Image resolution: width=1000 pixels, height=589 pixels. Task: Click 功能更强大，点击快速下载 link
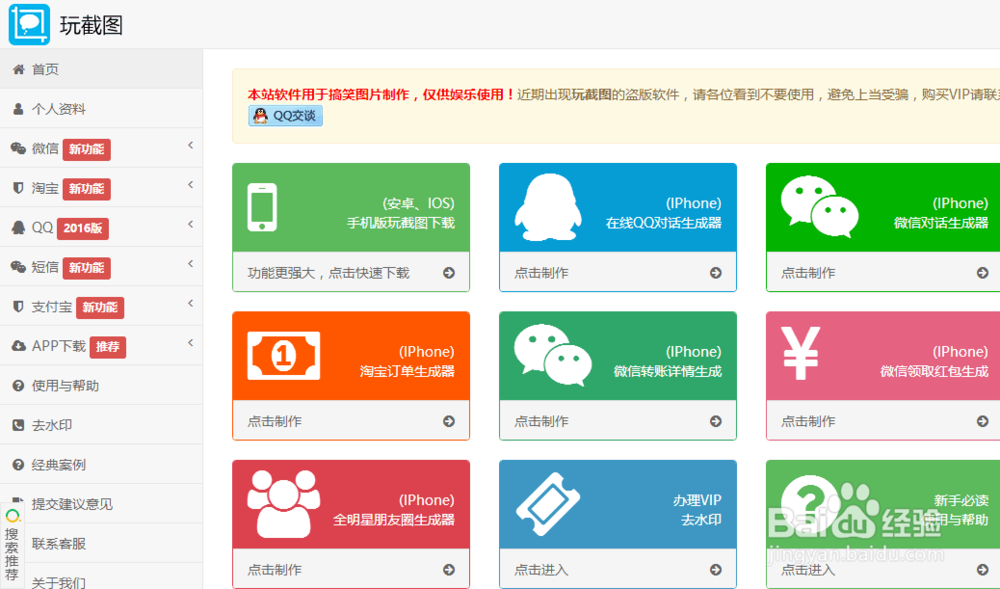pos(328,273)
